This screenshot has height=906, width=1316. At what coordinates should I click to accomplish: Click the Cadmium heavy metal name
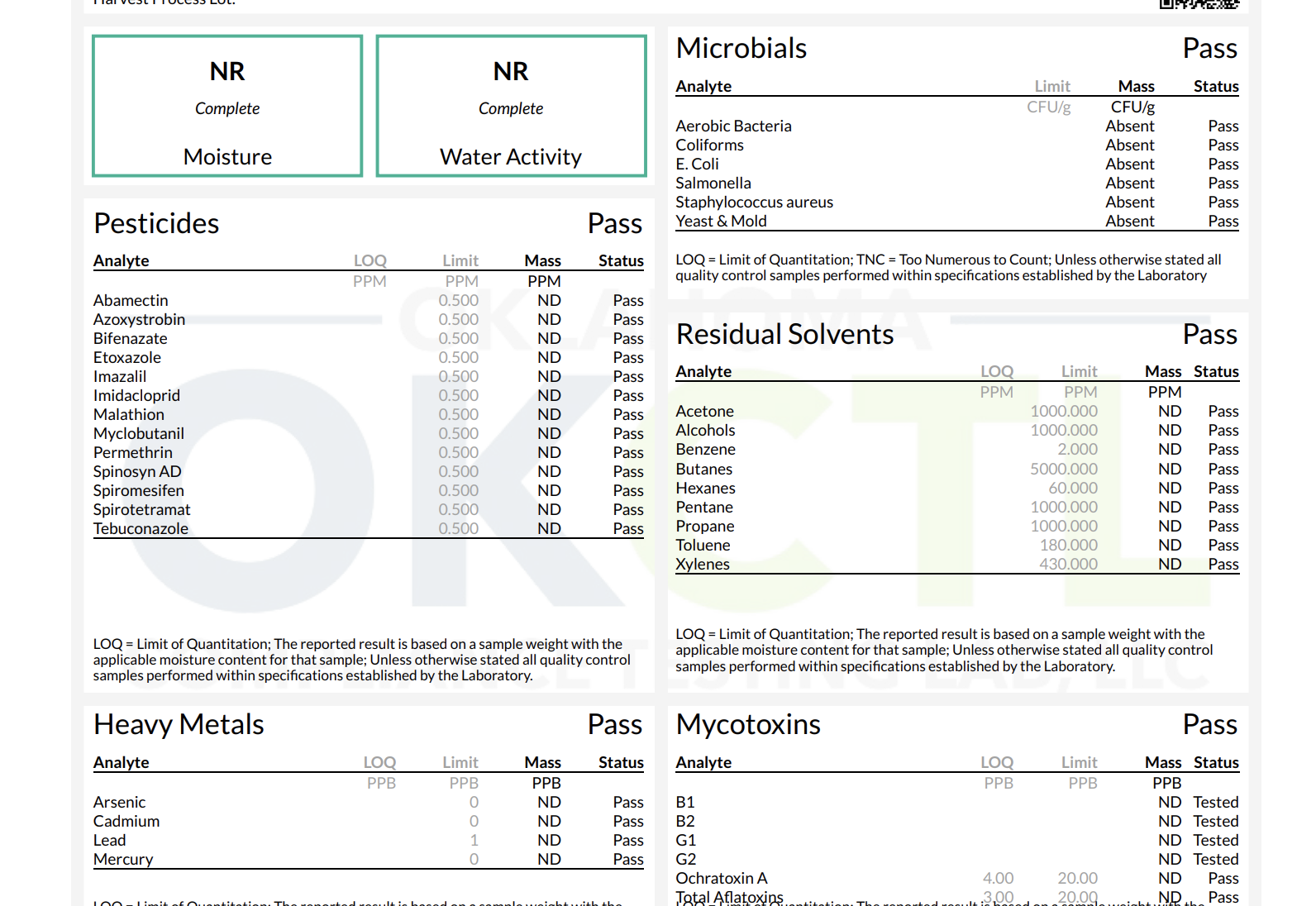(x=126, y=821)
